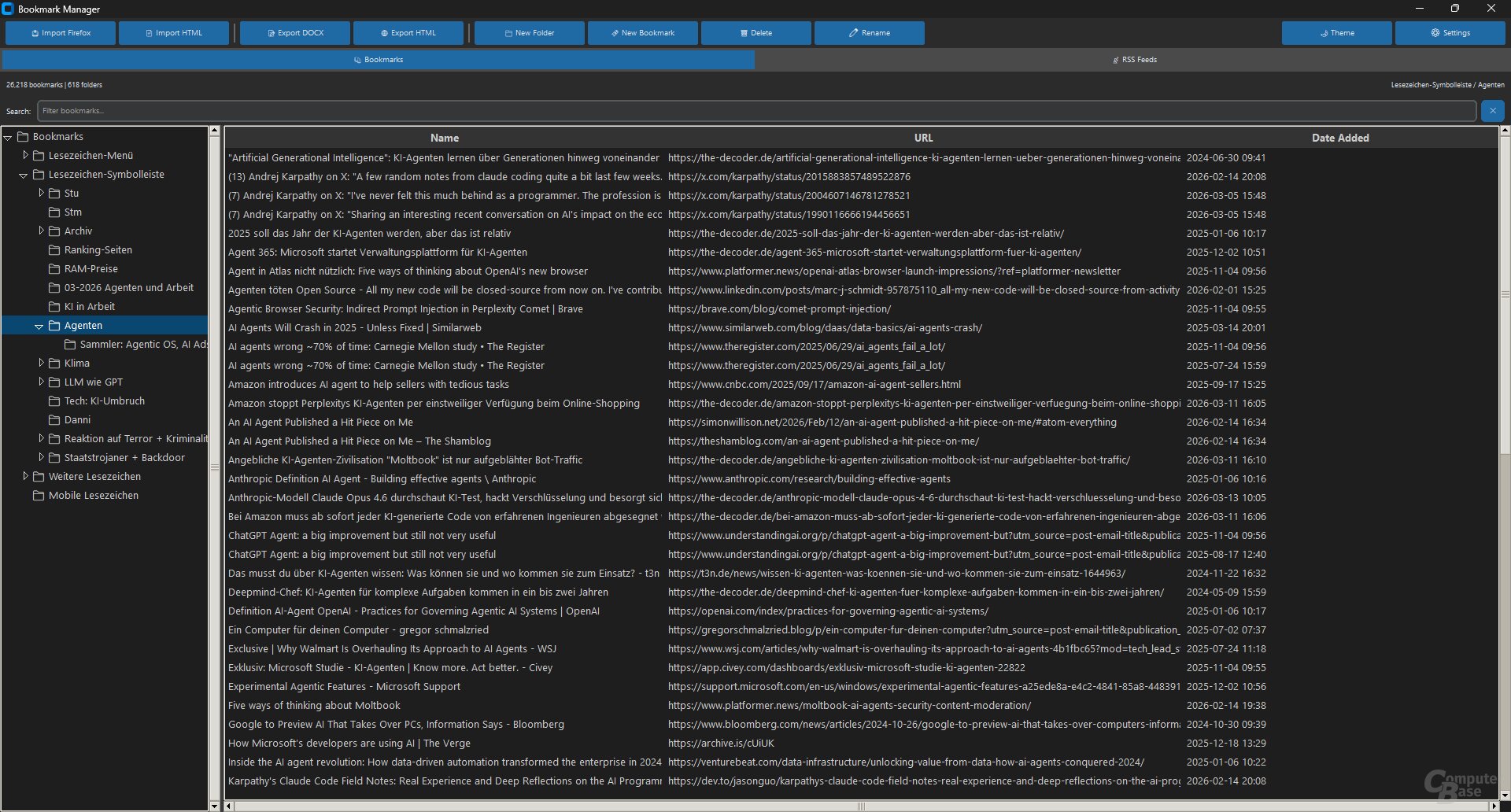Click the Mobile Lesezeichen folder icon
Image resolution: width=1511 pixels, height=812 pixels.
point(39,496)
